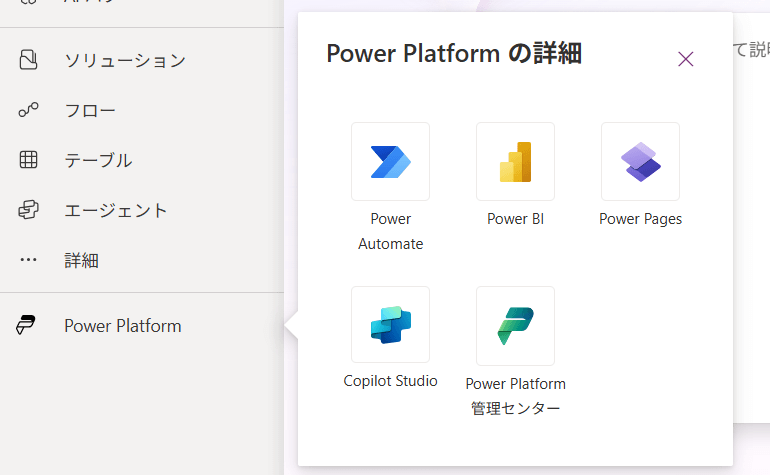Launch Power Pages via its purple icon
Image resolution: width=770 pixels, height=475 pixels.
click(640, 161)
